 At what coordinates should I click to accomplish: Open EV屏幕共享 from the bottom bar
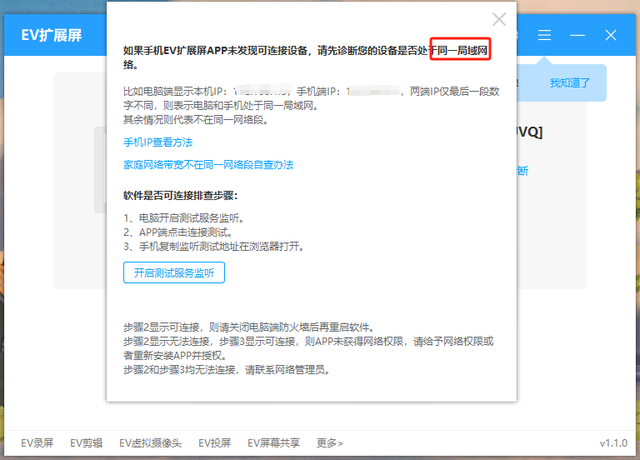coord(273,443)
